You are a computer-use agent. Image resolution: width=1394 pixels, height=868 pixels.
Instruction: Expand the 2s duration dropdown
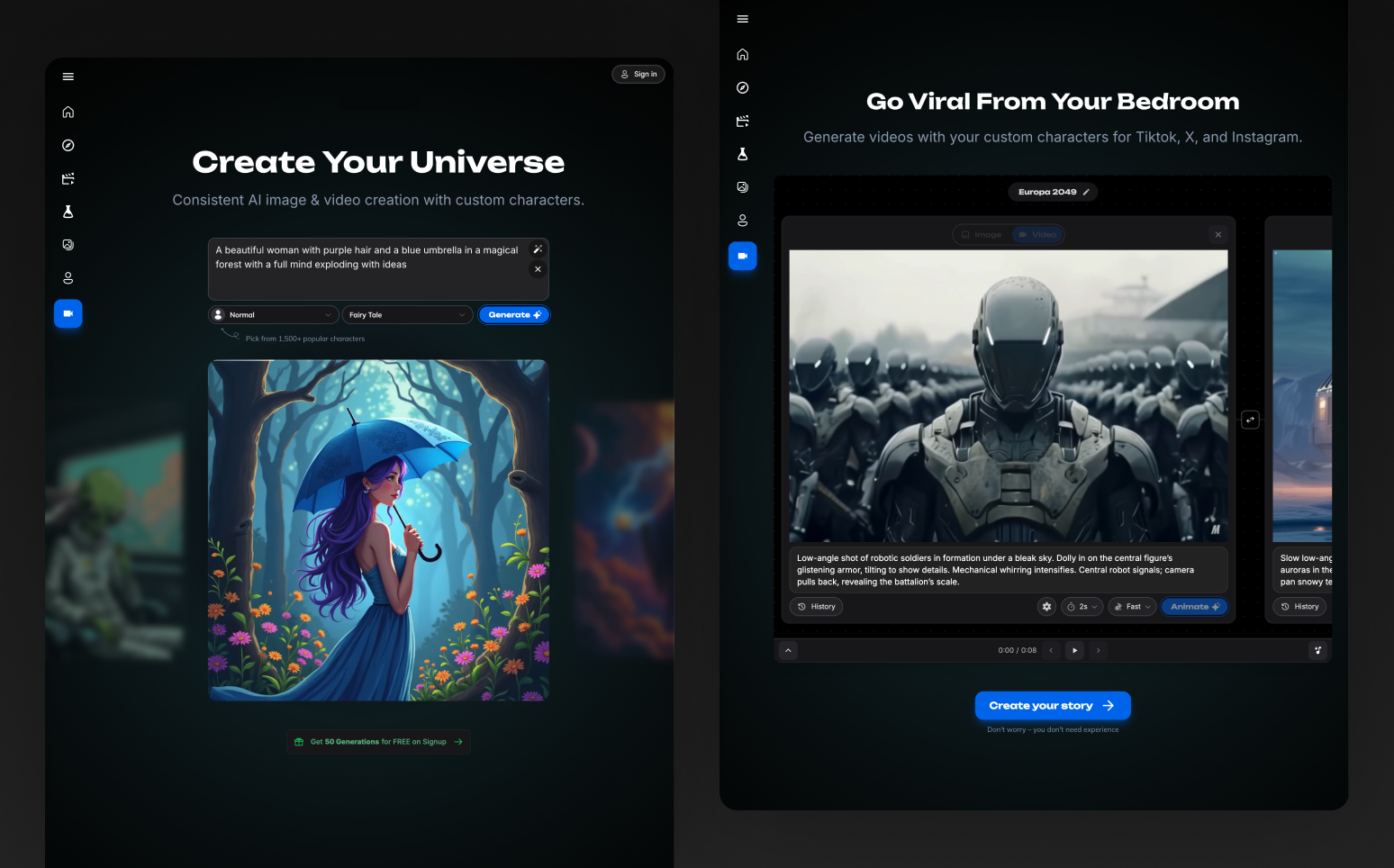click(x=1082, y=606)
